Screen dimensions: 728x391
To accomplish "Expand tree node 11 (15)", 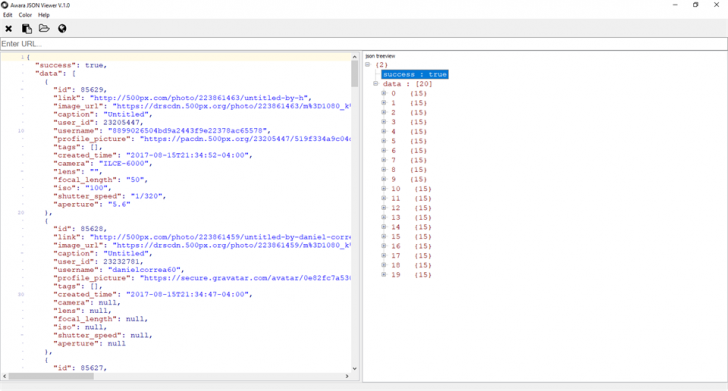I will point(384,198).
